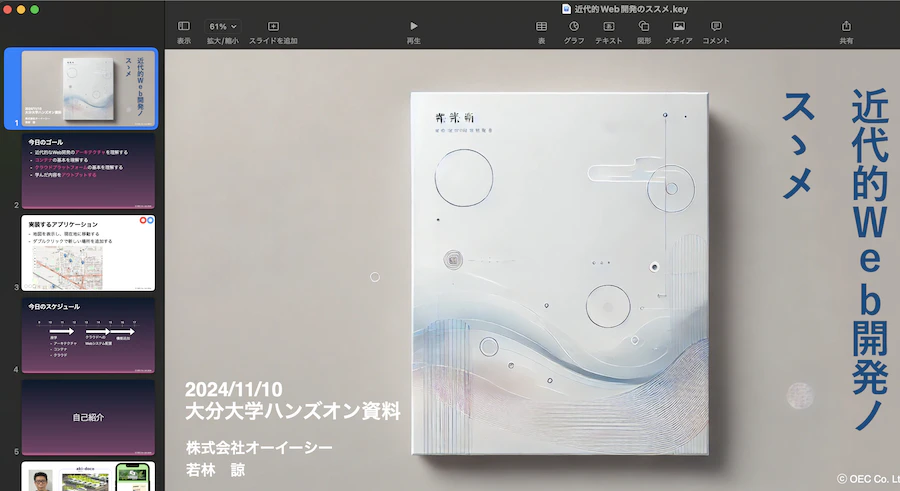Select slide 3 thumbnail 実装するアプリケーション
The height and width of the screenshot is (491, 900).
pyautogui.click(x=88, y=253)
